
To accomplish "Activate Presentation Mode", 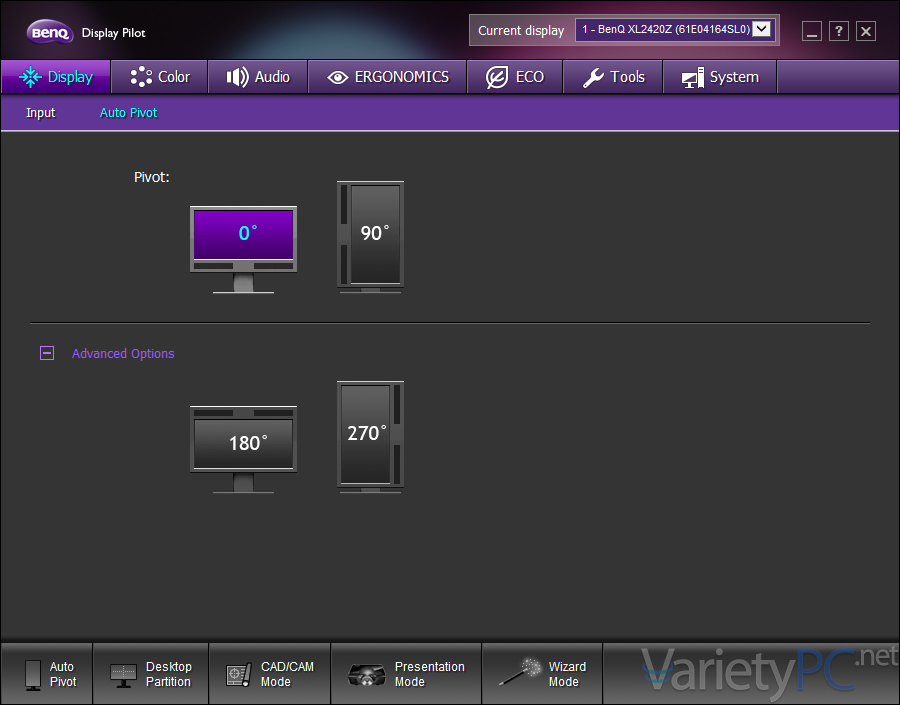I will 405,673.
